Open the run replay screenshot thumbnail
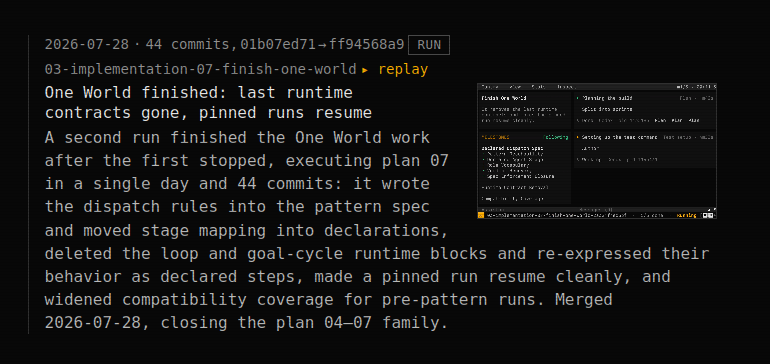 pyautogui.click(x=597, y=151)
